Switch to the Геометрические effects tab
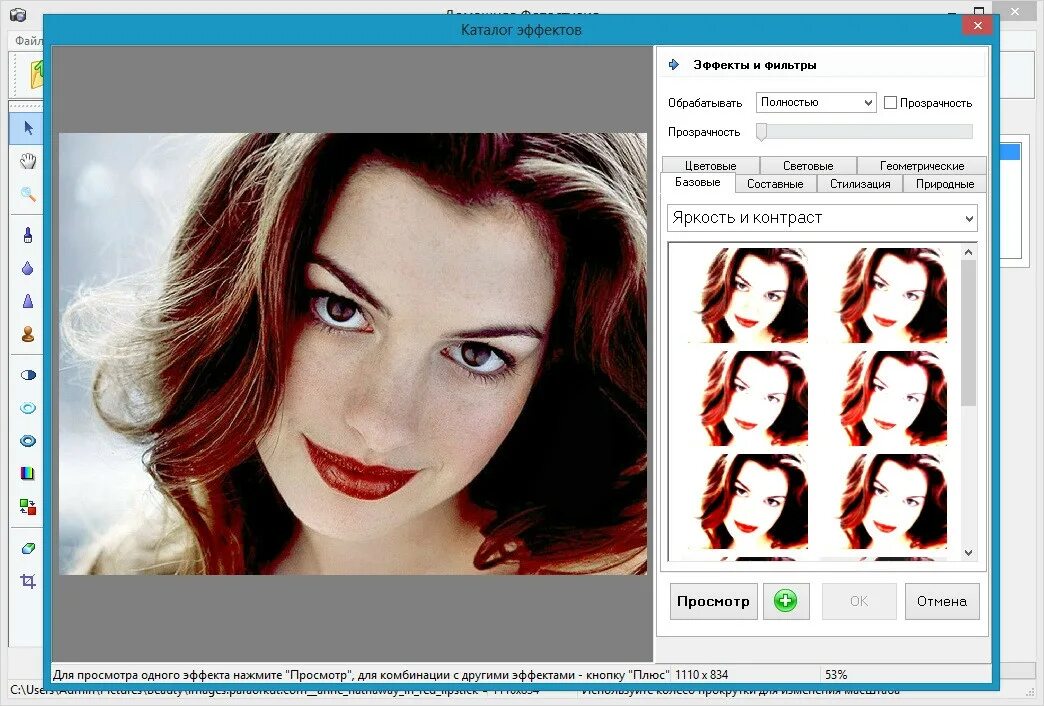This screenshot has width=1044, height=706. [x=920, y=165]
